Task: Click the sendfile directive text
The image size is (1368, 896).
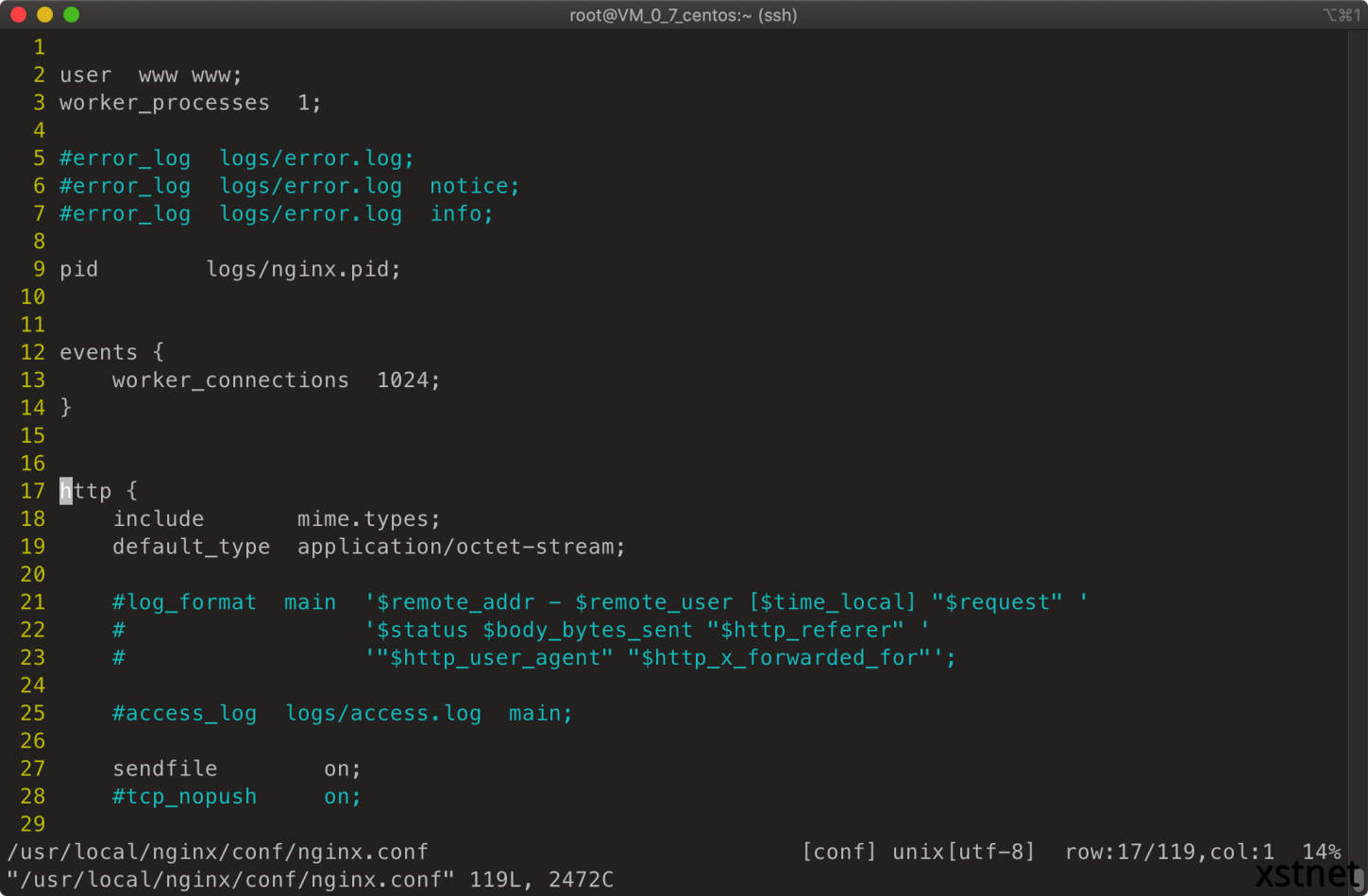Action: (x=164, y=769)
